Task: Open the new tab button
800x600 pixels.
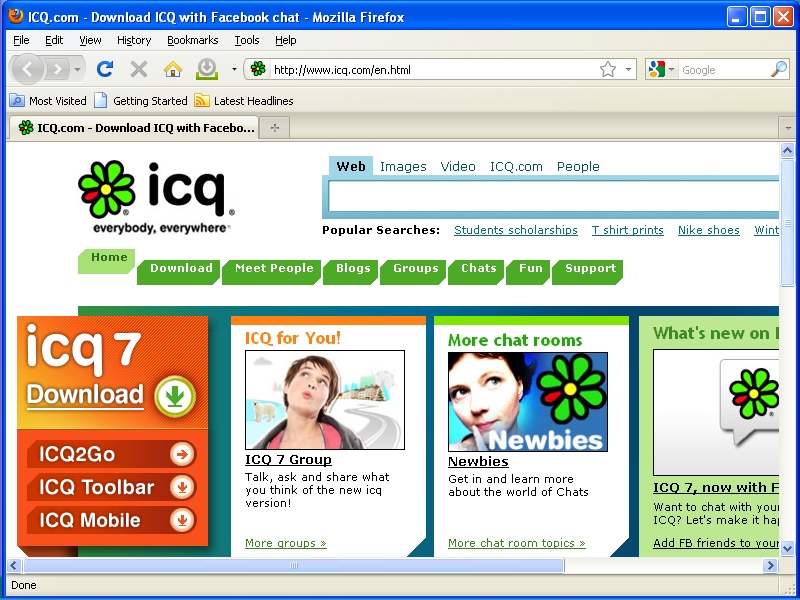Action: click(275, 128)
